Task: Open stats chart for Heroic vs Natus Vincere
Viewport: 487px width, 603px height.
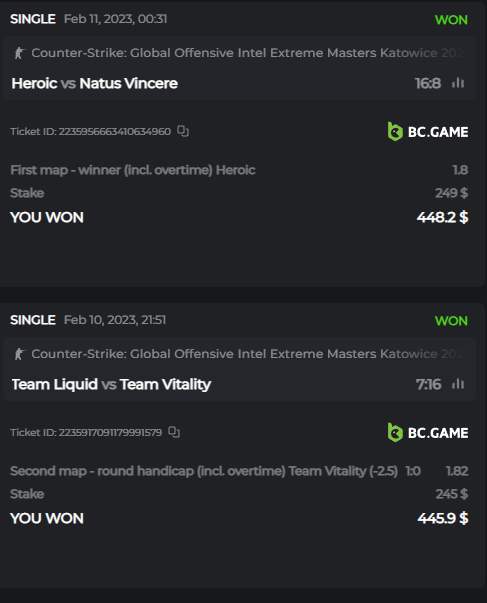Action: click(x=458, y=83)
